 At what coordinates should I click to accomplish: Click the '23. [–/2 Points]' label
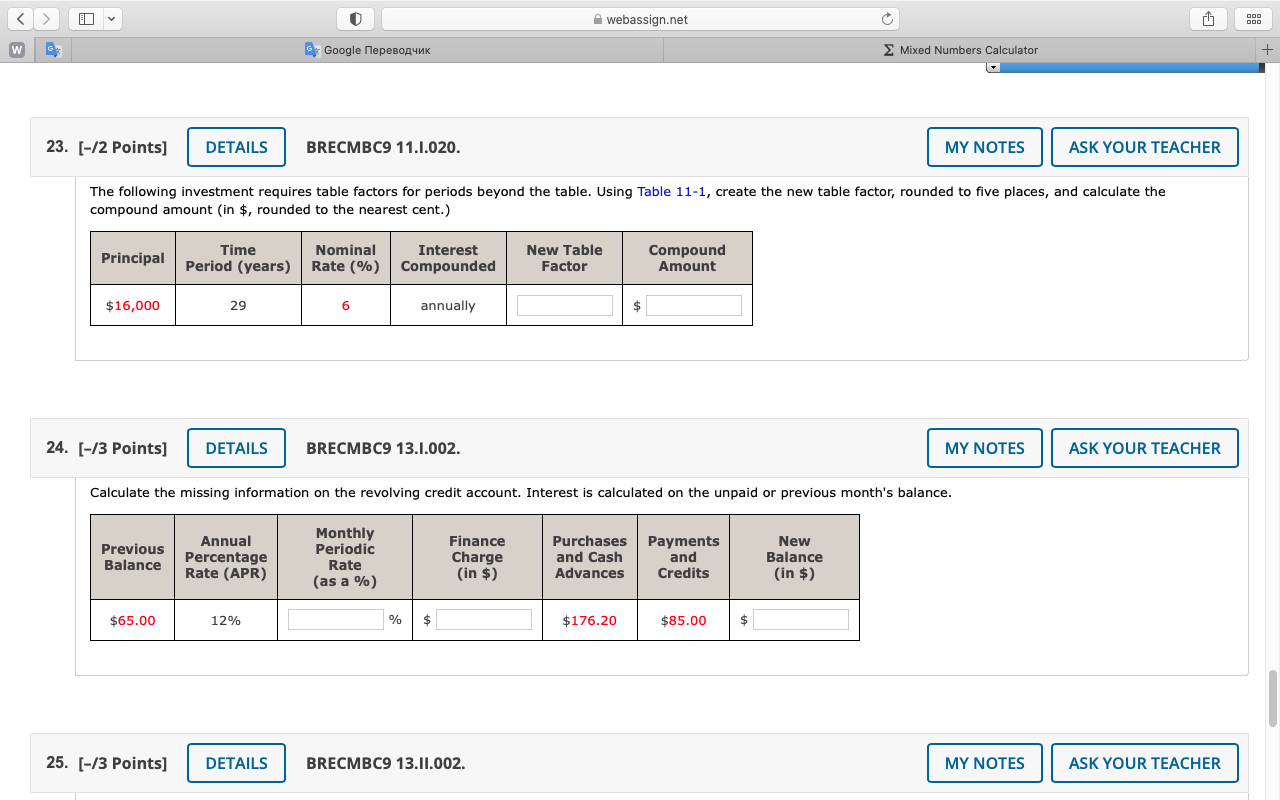tap(107, 147)
